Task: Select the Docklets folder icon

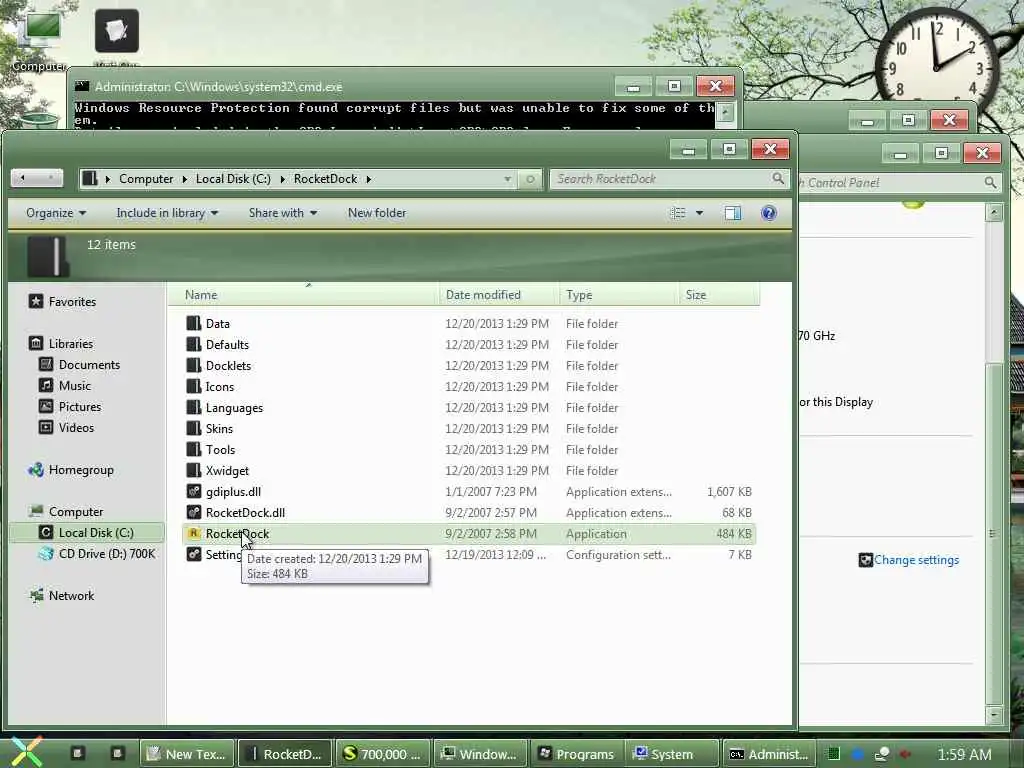Action: pyautogui.click(x=193, y=365)
